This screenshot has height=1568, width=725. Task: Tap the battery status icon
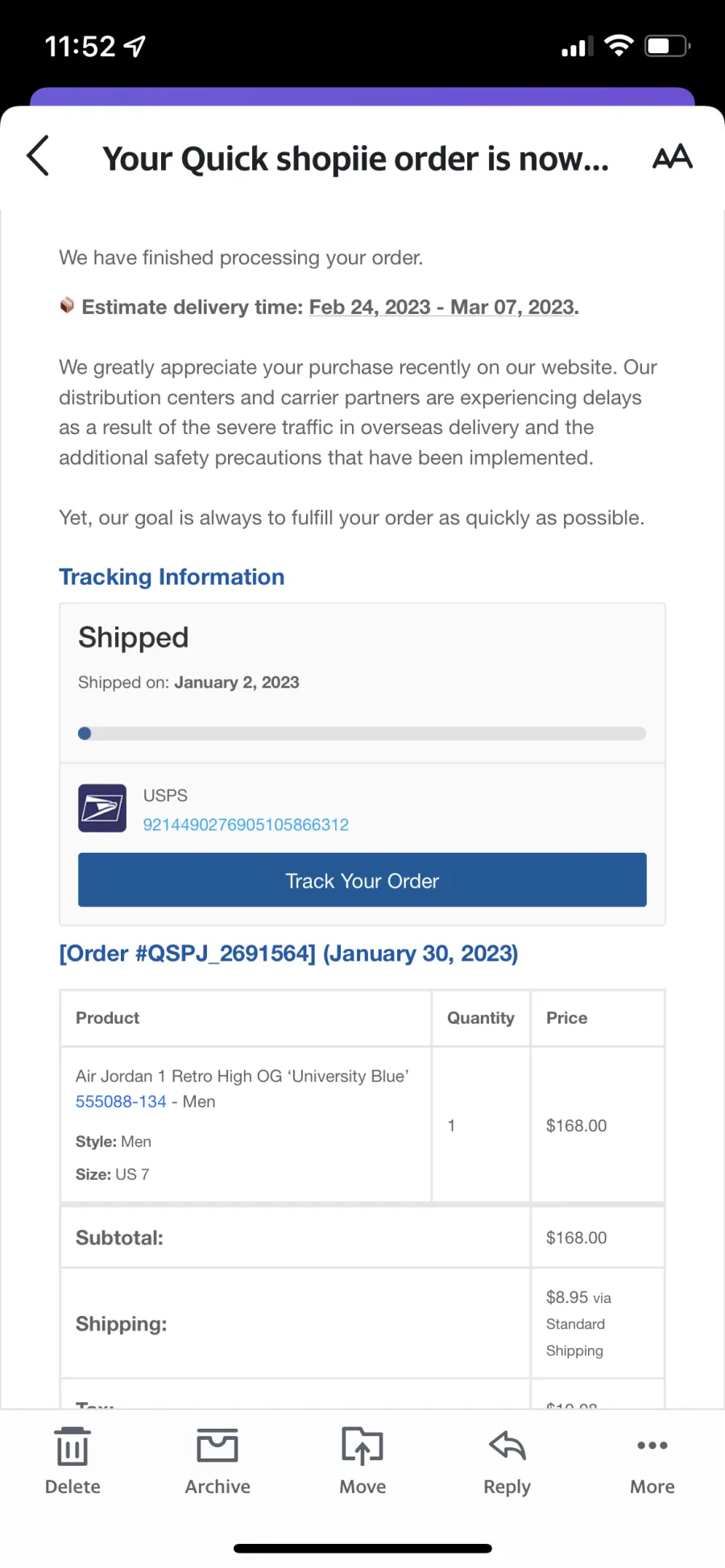coord(667,46)
